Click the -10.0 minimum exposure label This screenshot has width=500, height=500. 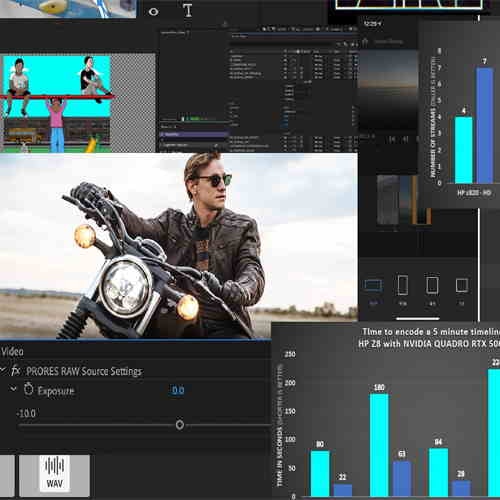[26, 413]
